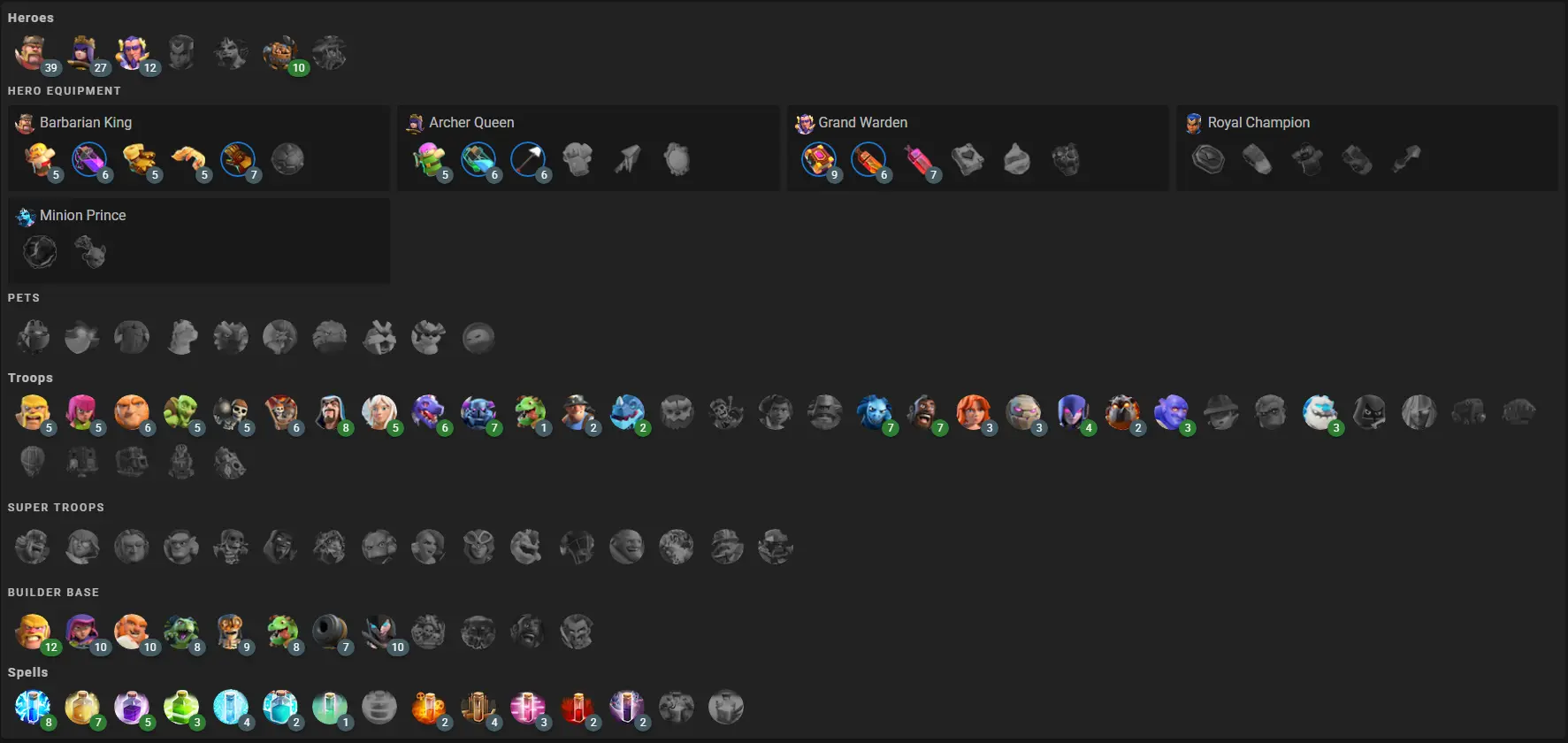Select the Archer Queen hero icon level 27
This screenshot has height=743, width=1568.
tap(82, 53)
